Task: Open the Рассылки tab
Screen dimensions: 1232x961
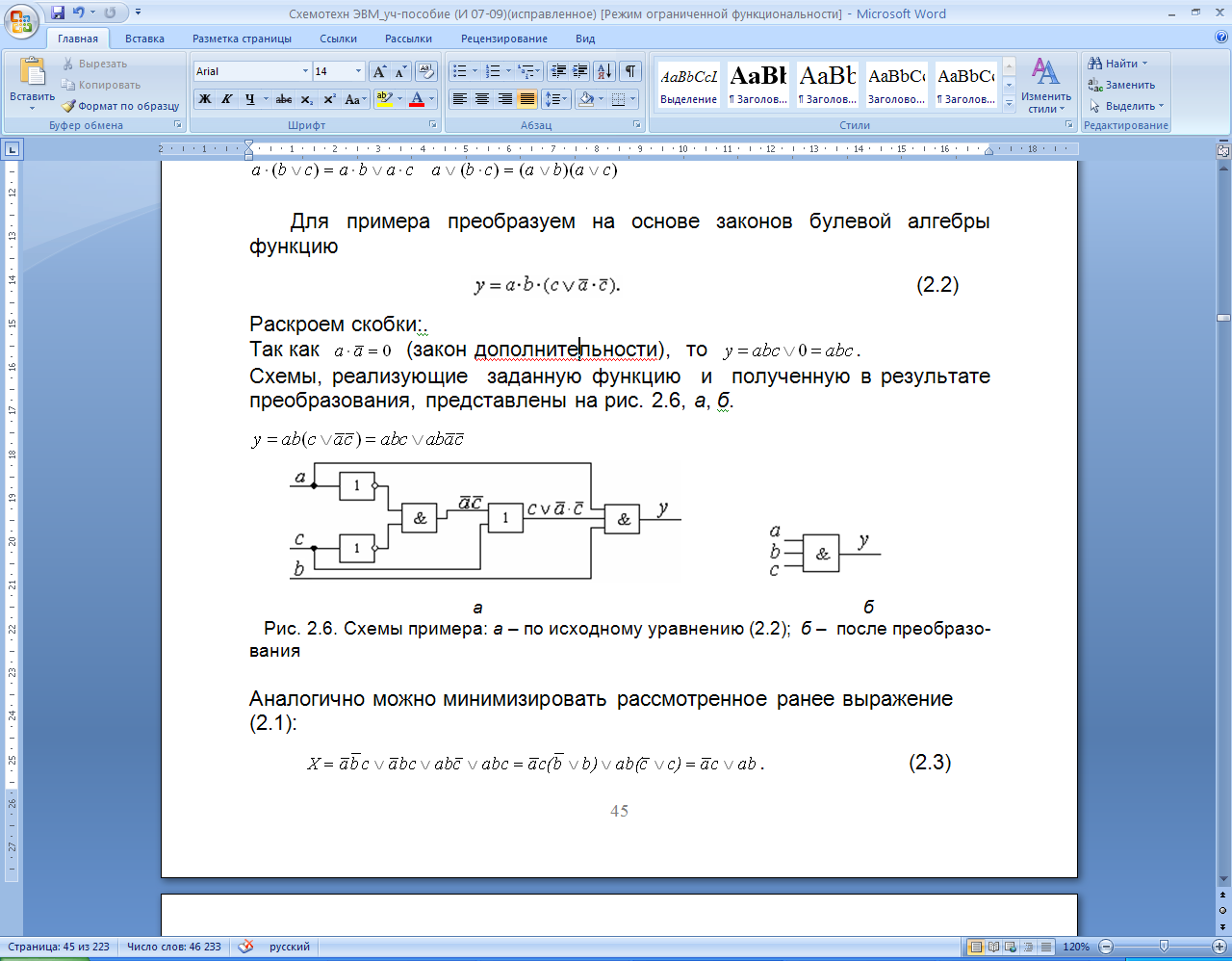Action: 408,39
